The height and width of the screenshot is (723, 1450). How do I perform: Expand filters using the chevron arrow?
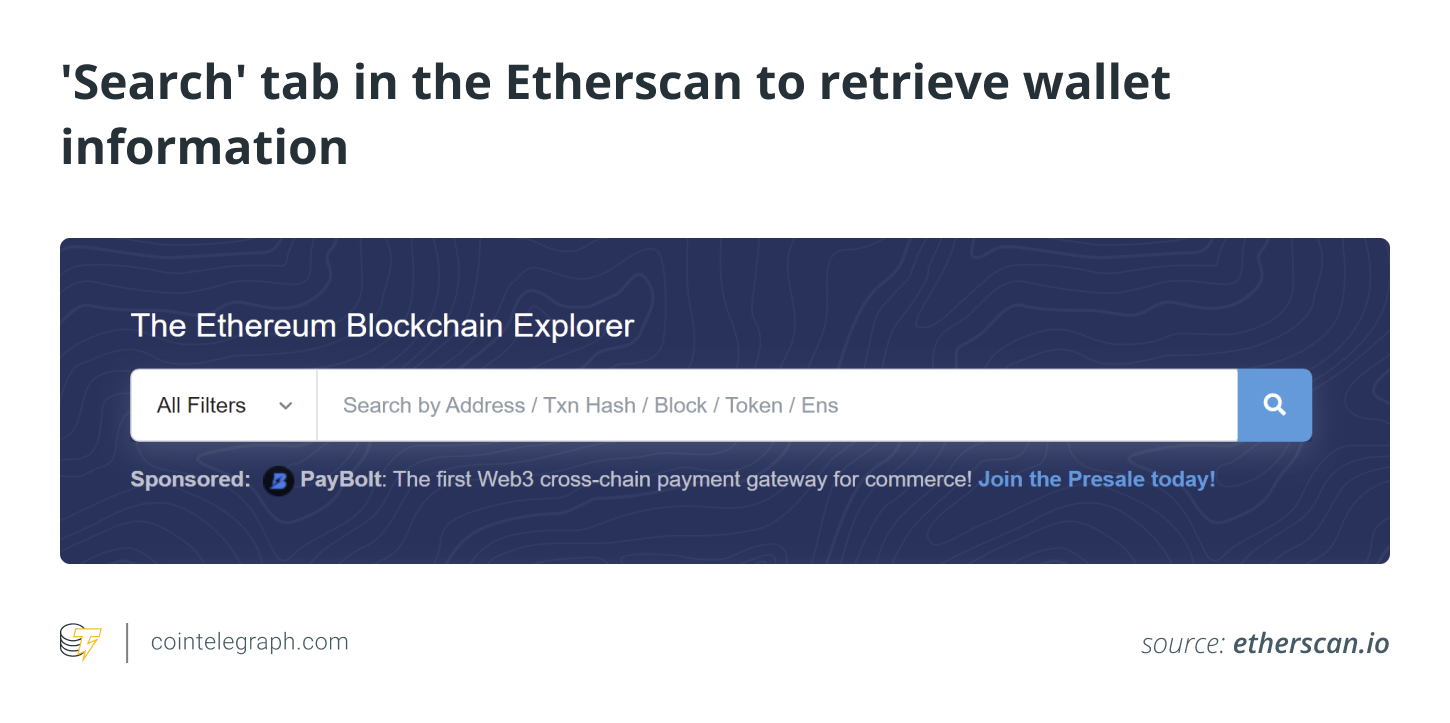pyautogui.click(x=286, y=406)
